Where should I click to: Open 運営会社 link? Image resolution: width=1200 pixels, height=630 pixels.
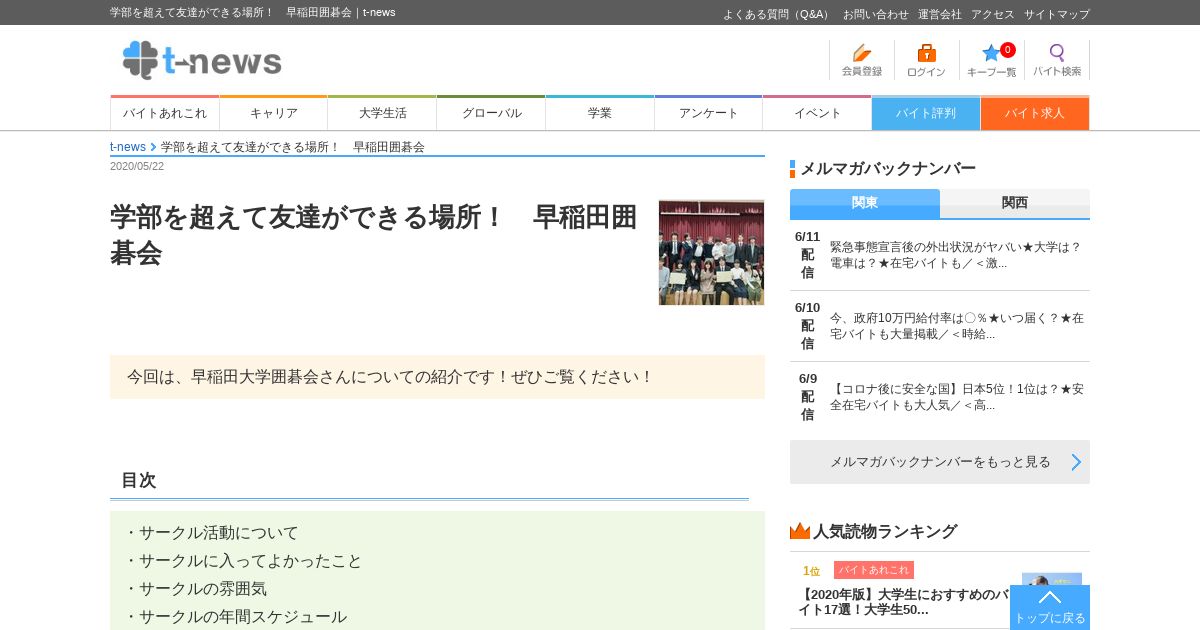[x=940, y=14]
